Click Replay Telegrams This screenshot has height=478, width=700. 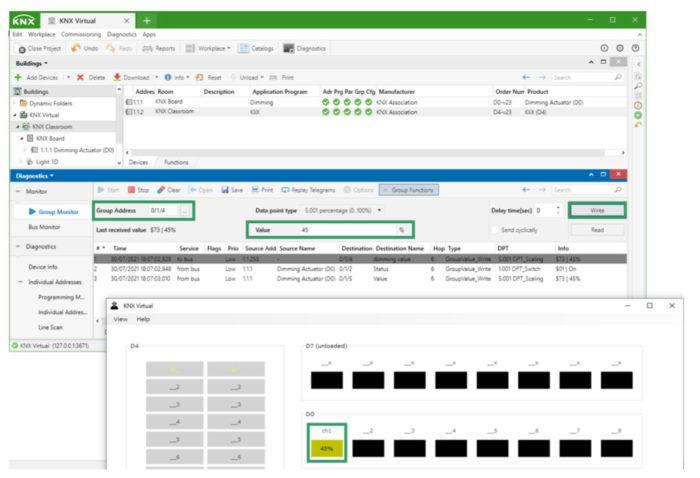308,190
